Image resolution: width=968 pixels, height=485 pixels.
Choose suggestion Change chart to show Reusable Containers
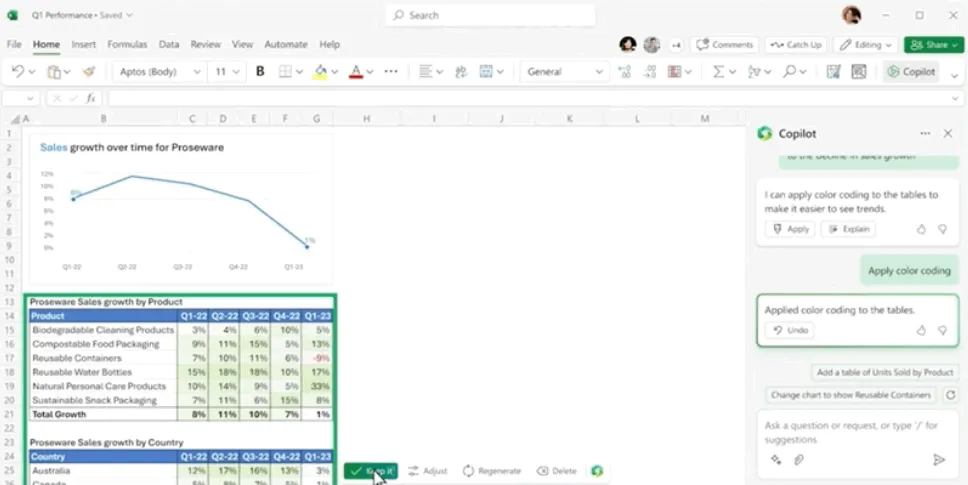coord(851,395)
